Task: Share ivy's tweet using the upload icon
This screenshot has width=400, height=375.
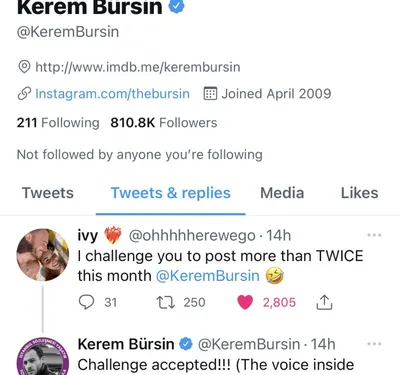Action: click(x=324, y=302)
